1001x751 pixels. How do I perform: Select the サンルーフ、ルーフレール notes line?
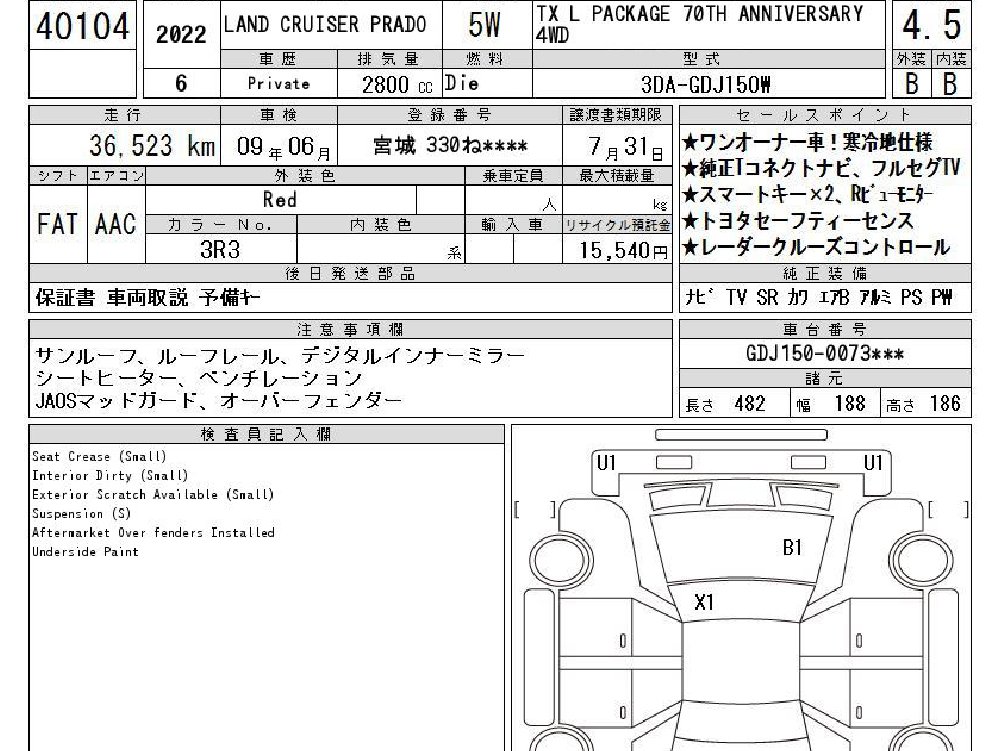click(x=280, y=355)
